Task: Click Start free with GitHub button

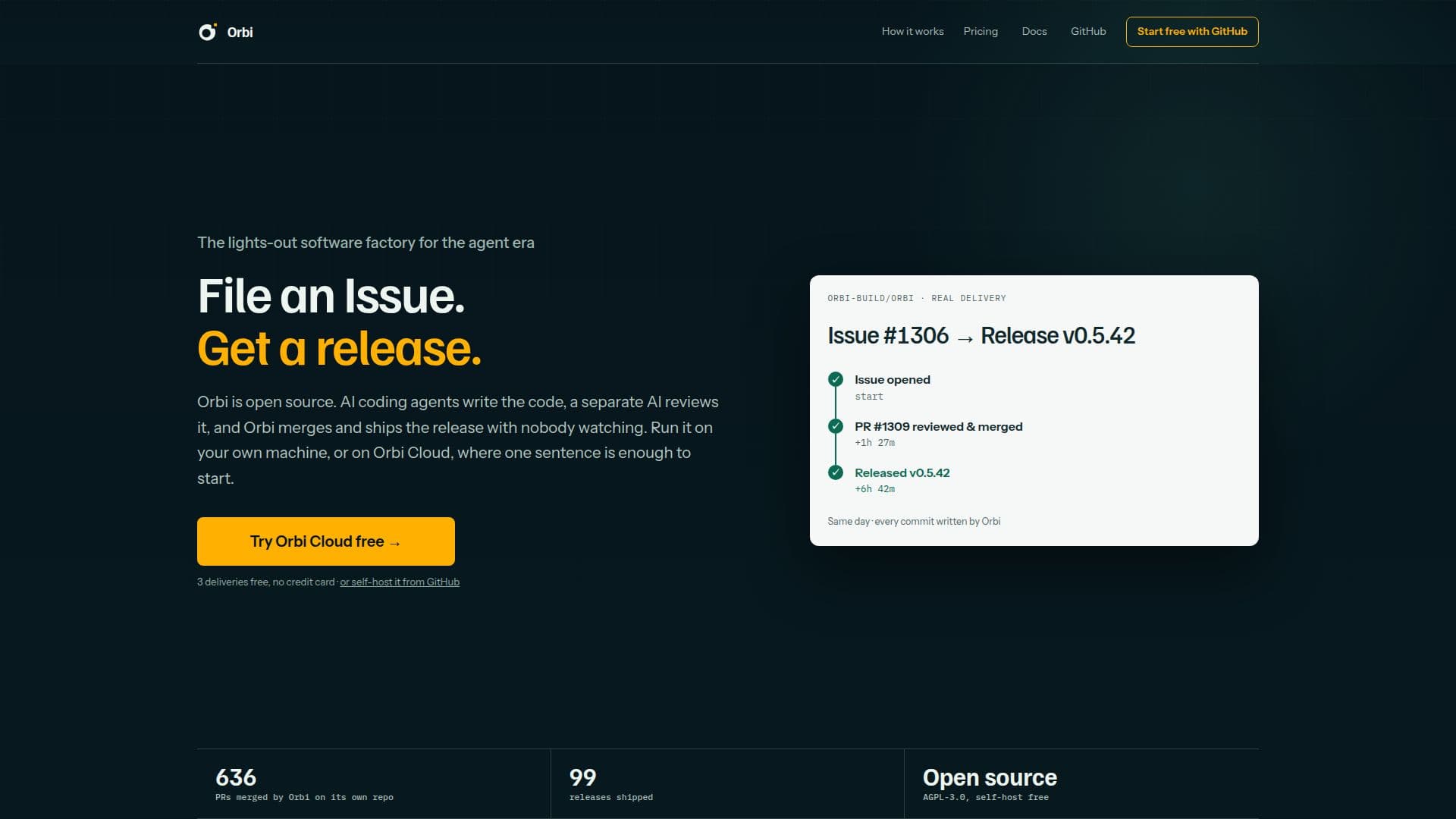Action: point(1192,32)
